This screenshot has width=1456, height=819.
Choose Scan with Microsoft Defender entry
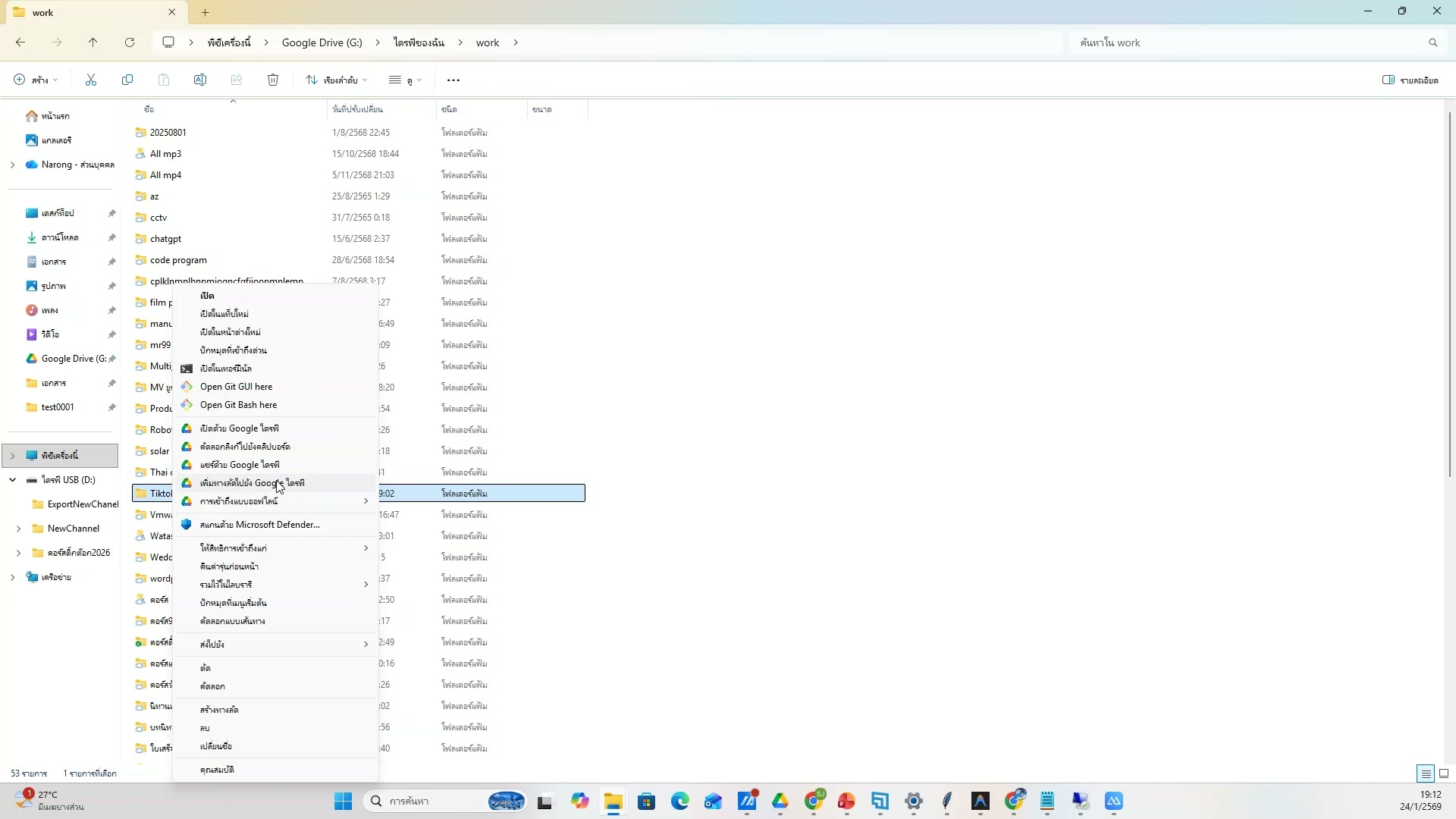pos(259,525)
